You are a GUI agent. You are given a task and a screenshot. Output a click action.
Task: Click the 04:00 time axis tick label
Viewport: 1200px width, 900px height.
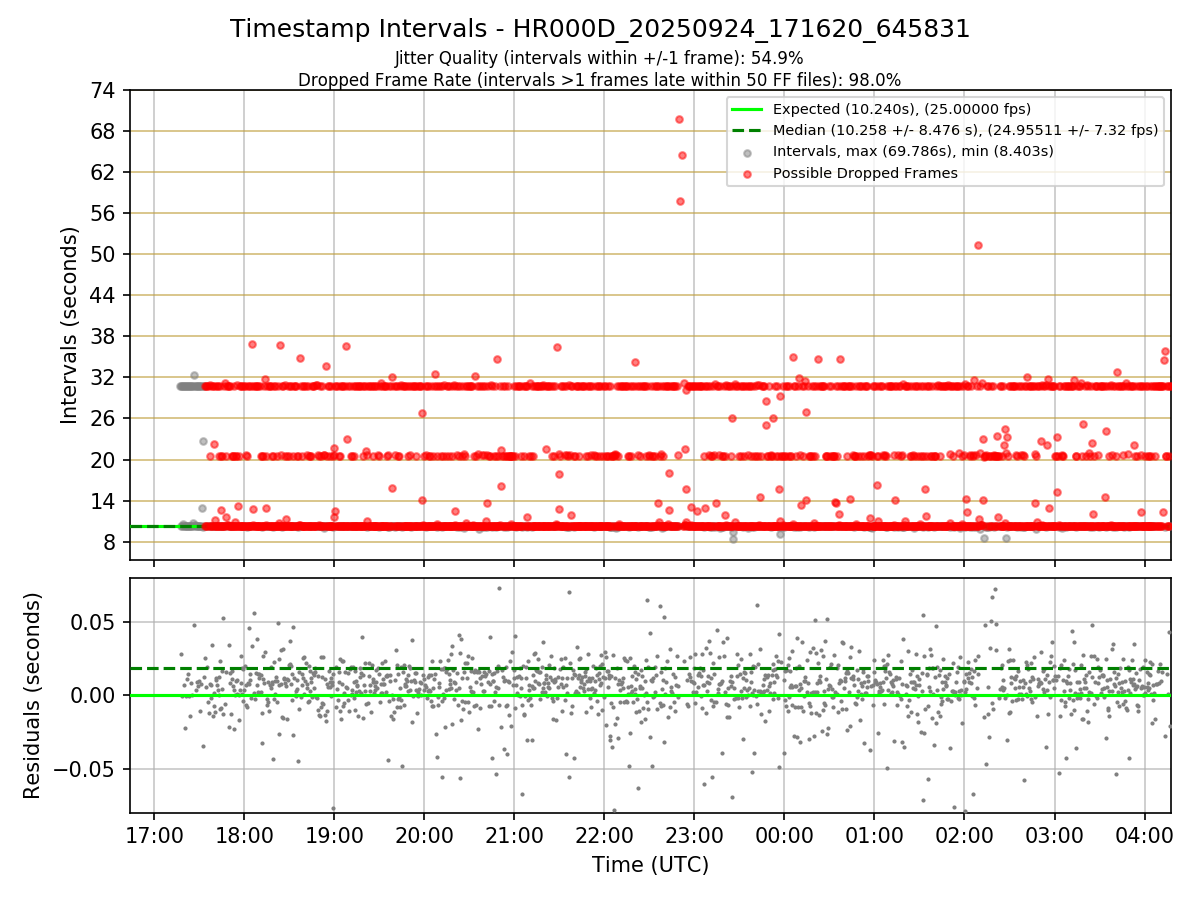point(1144,836)
